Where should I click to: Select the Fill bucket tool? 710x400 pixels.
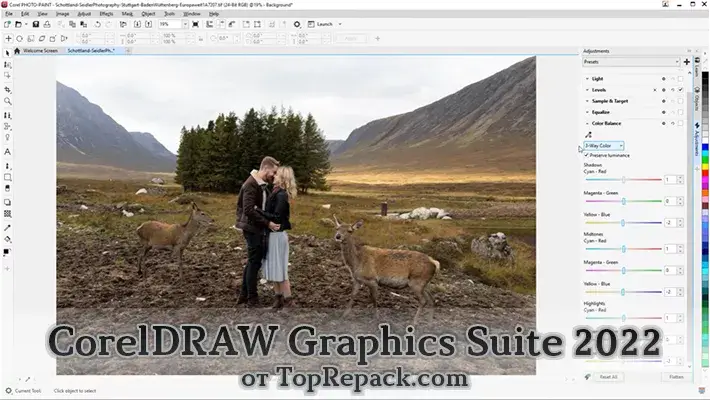coord(7,239)
